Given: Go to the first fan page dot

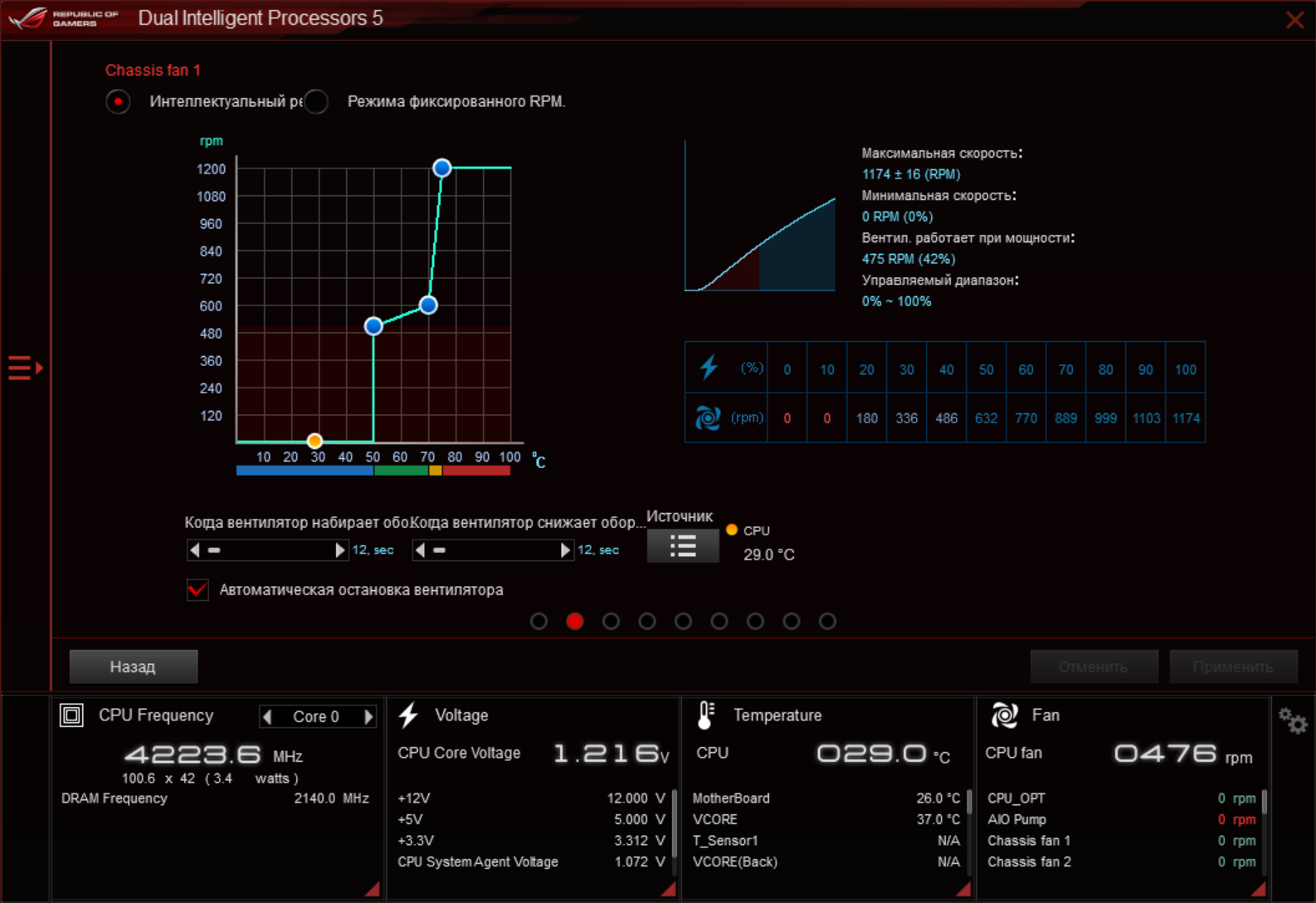Looking at the screenshot, I should [x=539, y=621].
